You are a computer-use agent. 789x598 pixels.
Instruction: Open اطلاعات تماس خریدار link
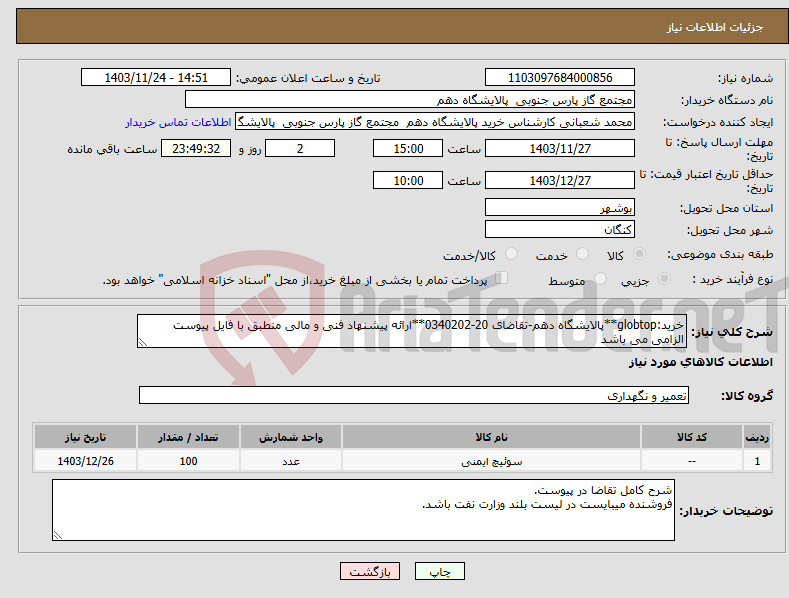pyautogui.click(x=178, y=122)
